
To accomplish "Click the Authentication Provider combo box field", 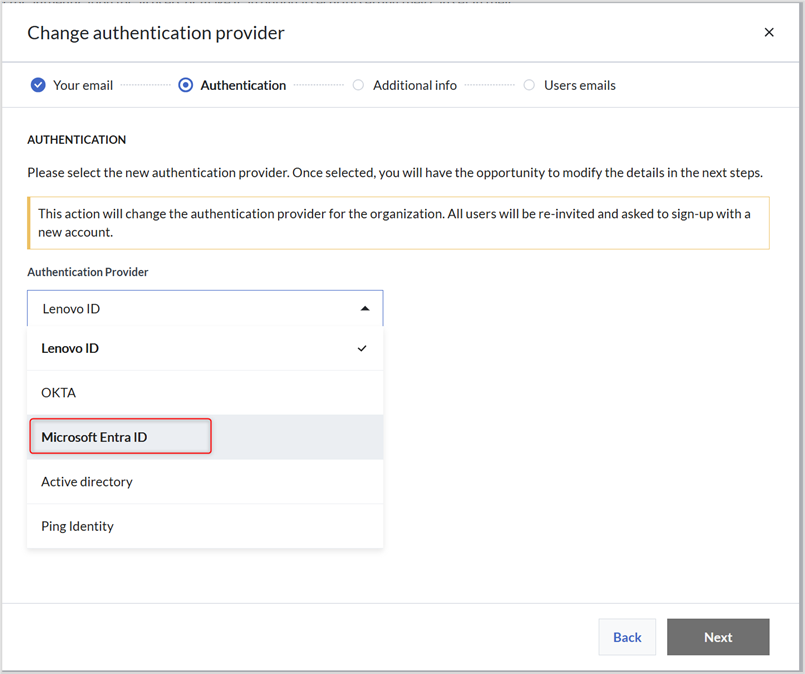I will pos(190,309).
